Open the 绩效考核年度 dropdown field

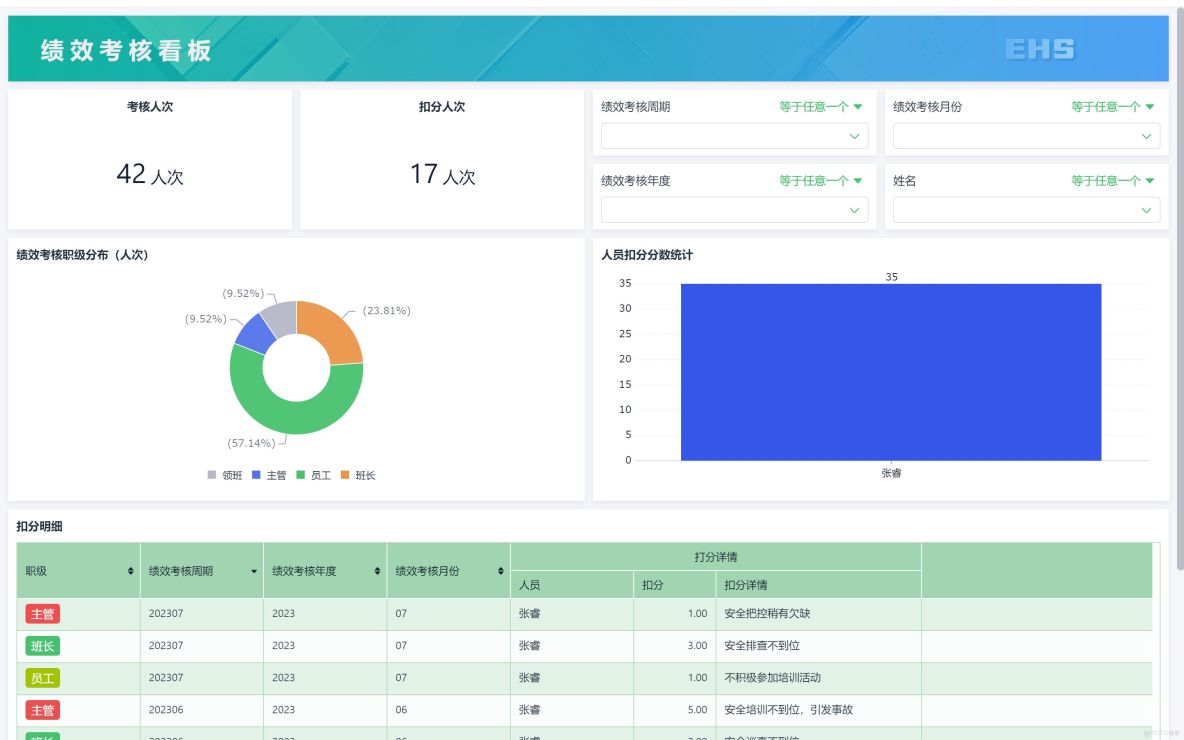tap(734, 210)
